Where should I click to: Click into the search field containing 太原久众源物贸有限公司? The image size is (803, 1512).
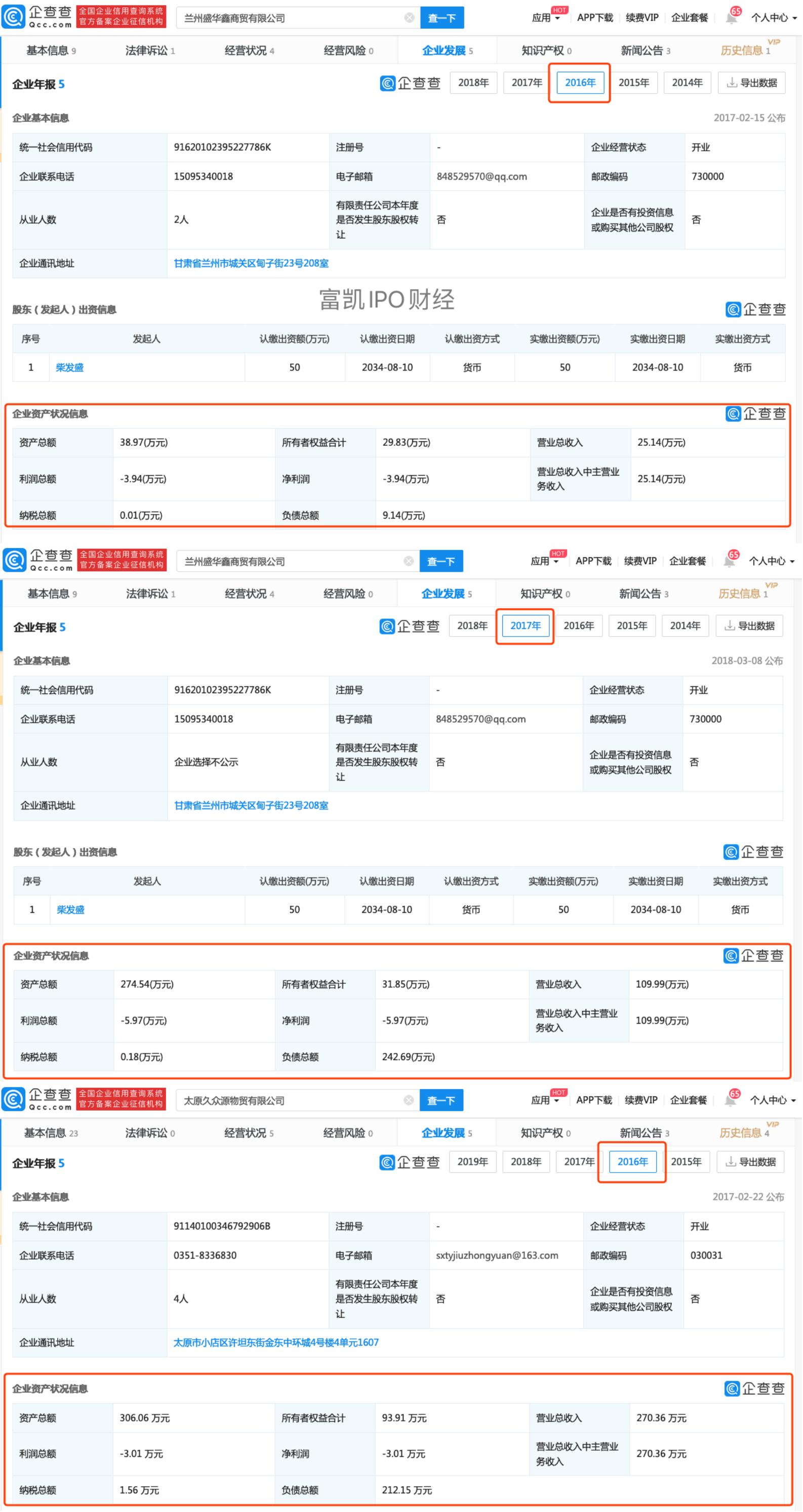[288, 1101]
